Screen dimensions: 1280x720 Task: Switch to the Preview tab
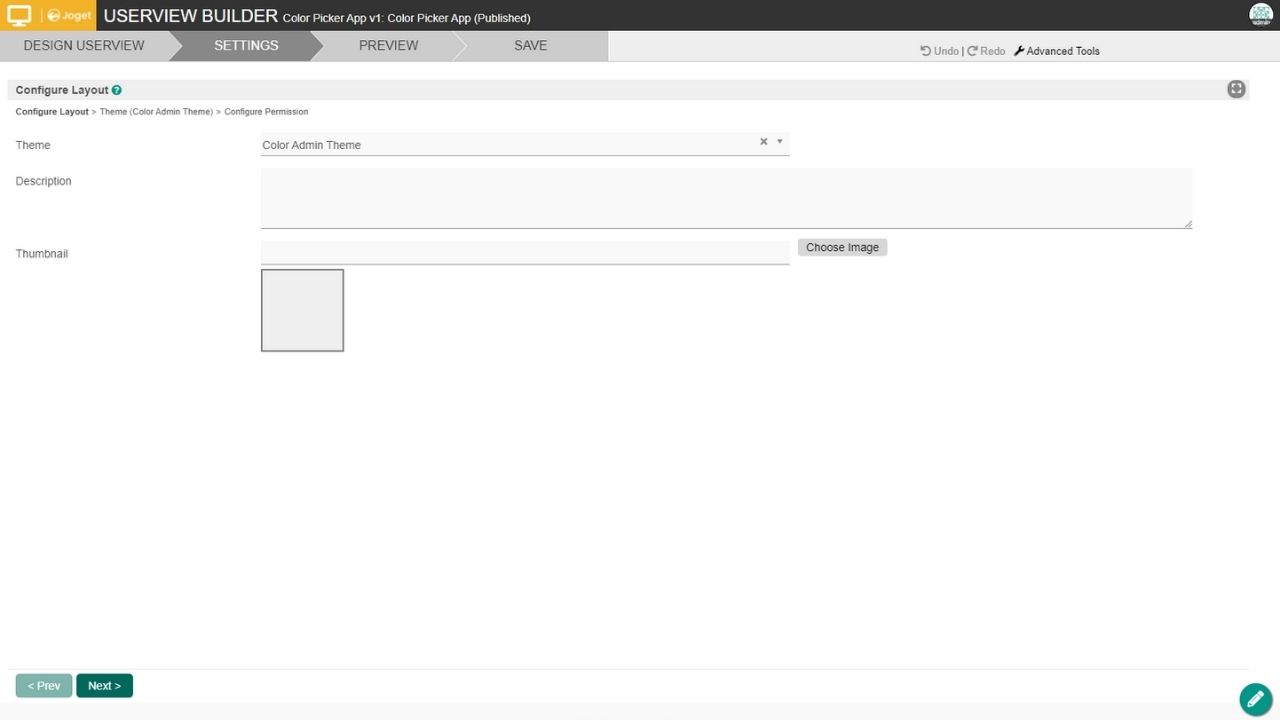click(388, 46)
